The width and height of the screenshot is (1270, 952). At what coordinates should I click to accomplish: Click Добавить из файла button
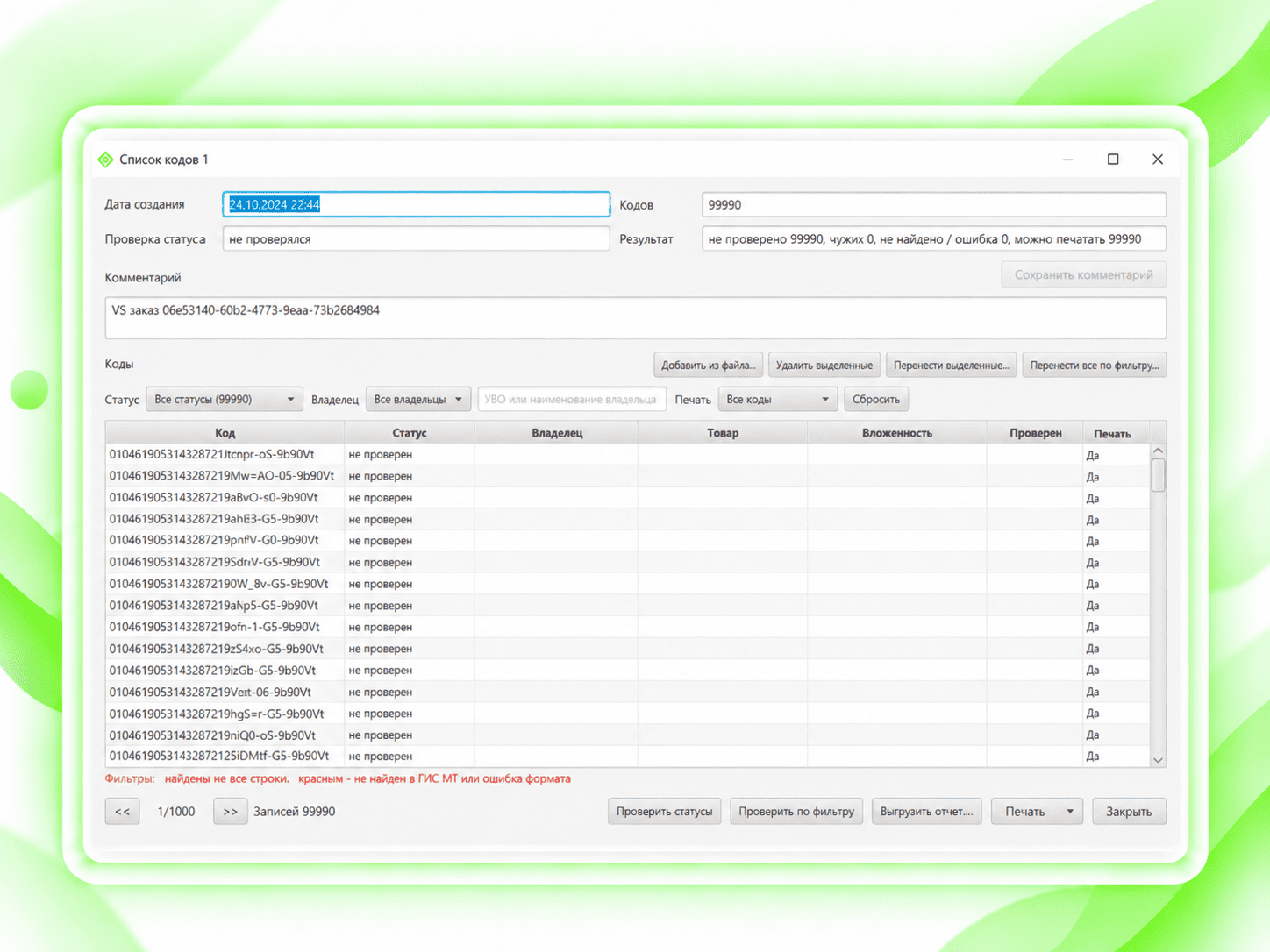[709, 366]
